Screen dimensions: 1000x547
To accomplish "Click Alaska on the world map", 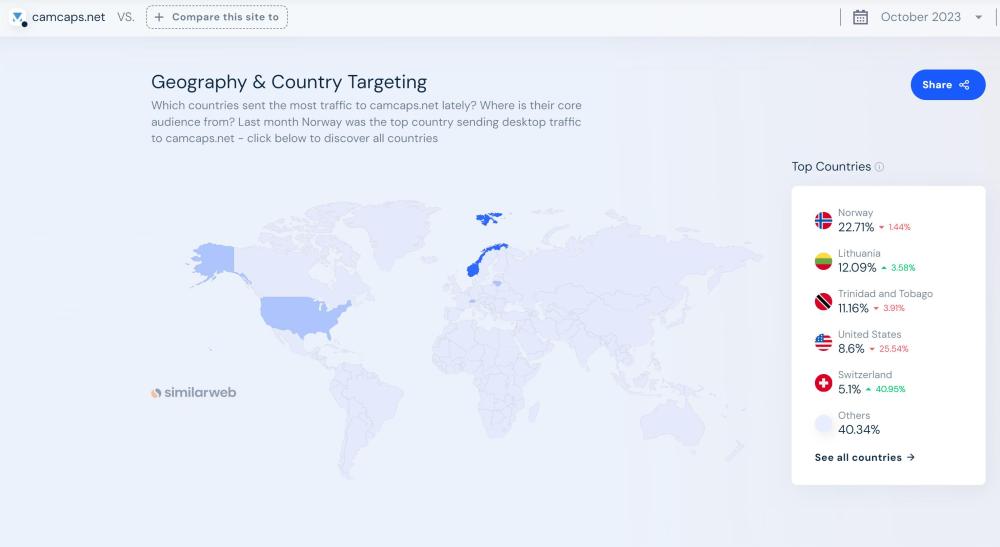I will pos(212,258).
